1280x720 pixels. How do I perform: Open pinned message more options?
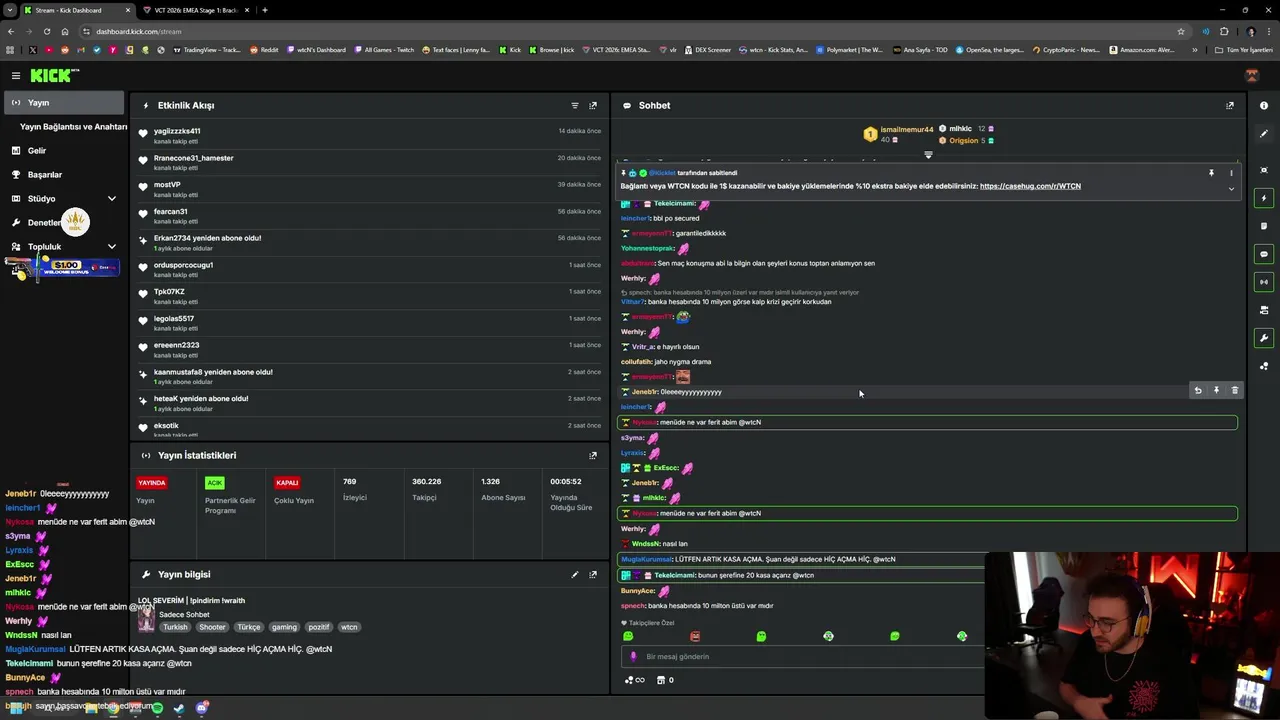coord(1231,173)
